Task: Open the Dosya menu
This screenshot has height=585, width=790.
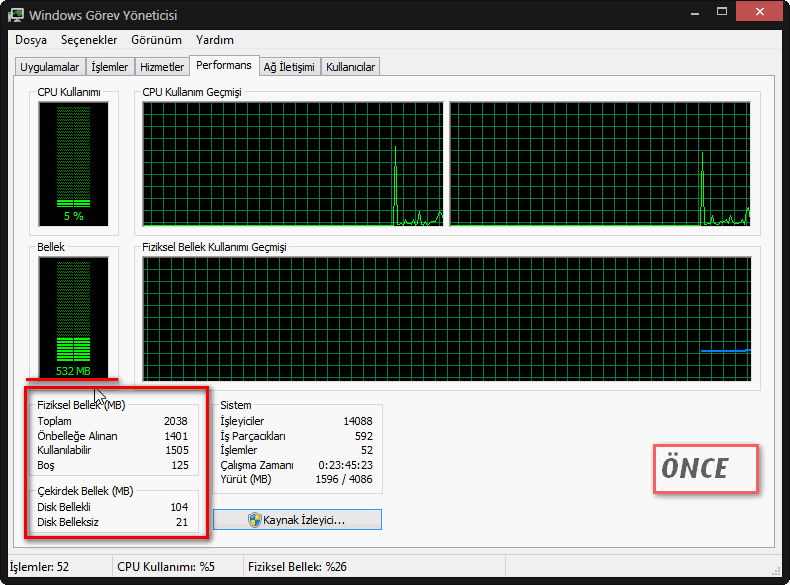Action: (31, 40)
